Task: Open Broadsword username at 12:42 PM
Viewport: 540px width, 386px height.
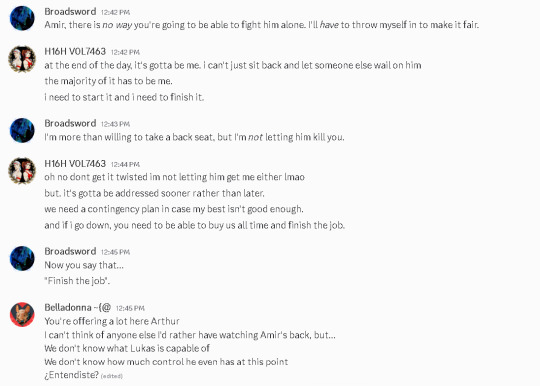Action: pyautogui.click(x=70, y=11)
